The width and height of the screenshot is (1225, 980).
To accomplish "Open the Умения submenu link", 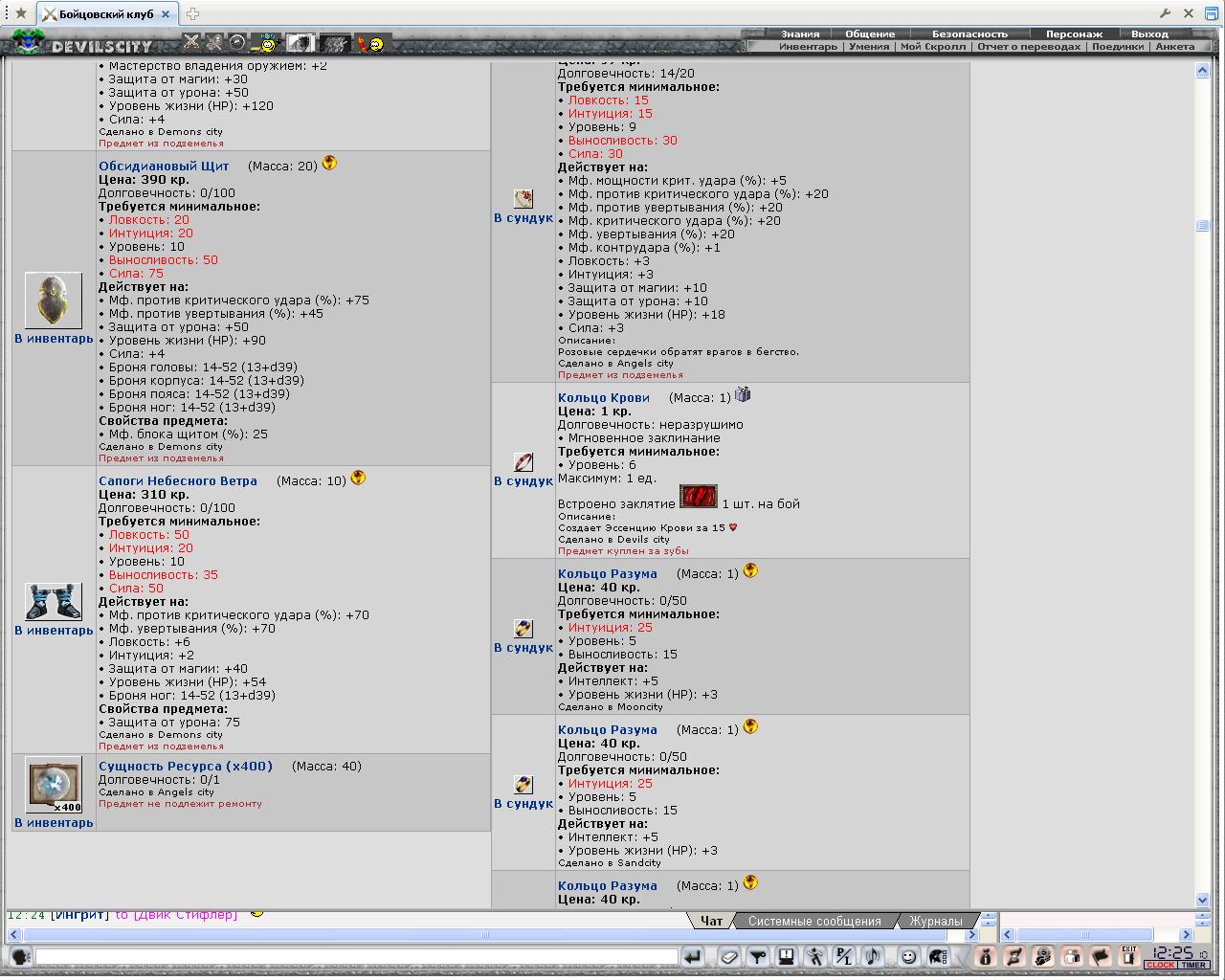I will [869, 46].
